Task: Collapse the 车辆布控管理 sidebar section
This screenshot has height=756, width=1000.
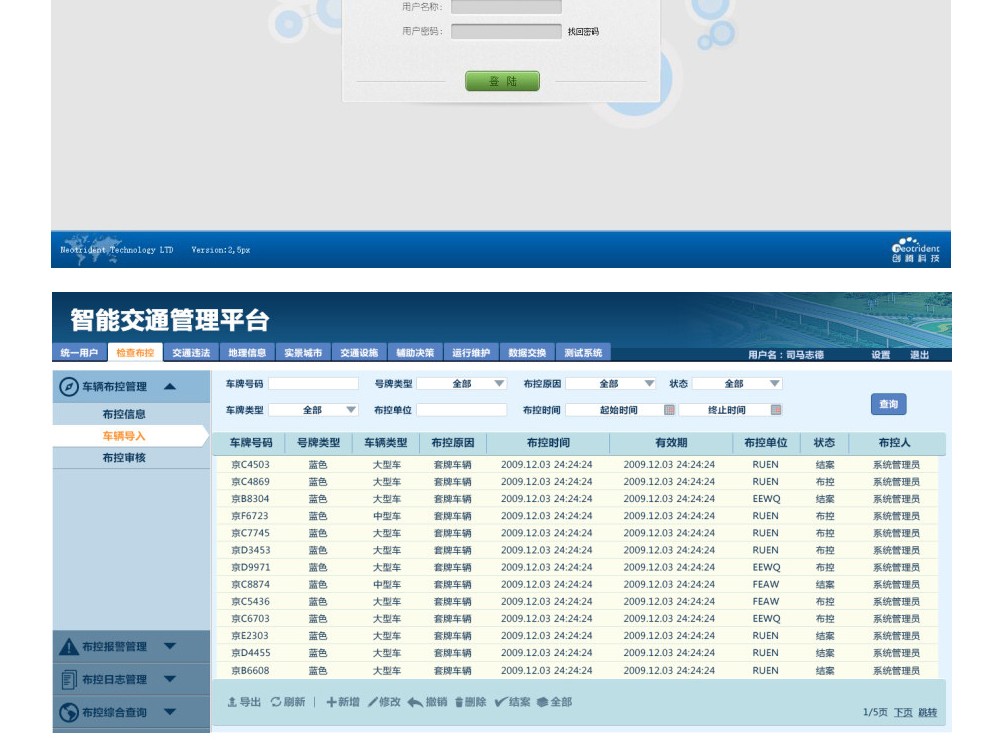Action: click(x=170, y=386)
